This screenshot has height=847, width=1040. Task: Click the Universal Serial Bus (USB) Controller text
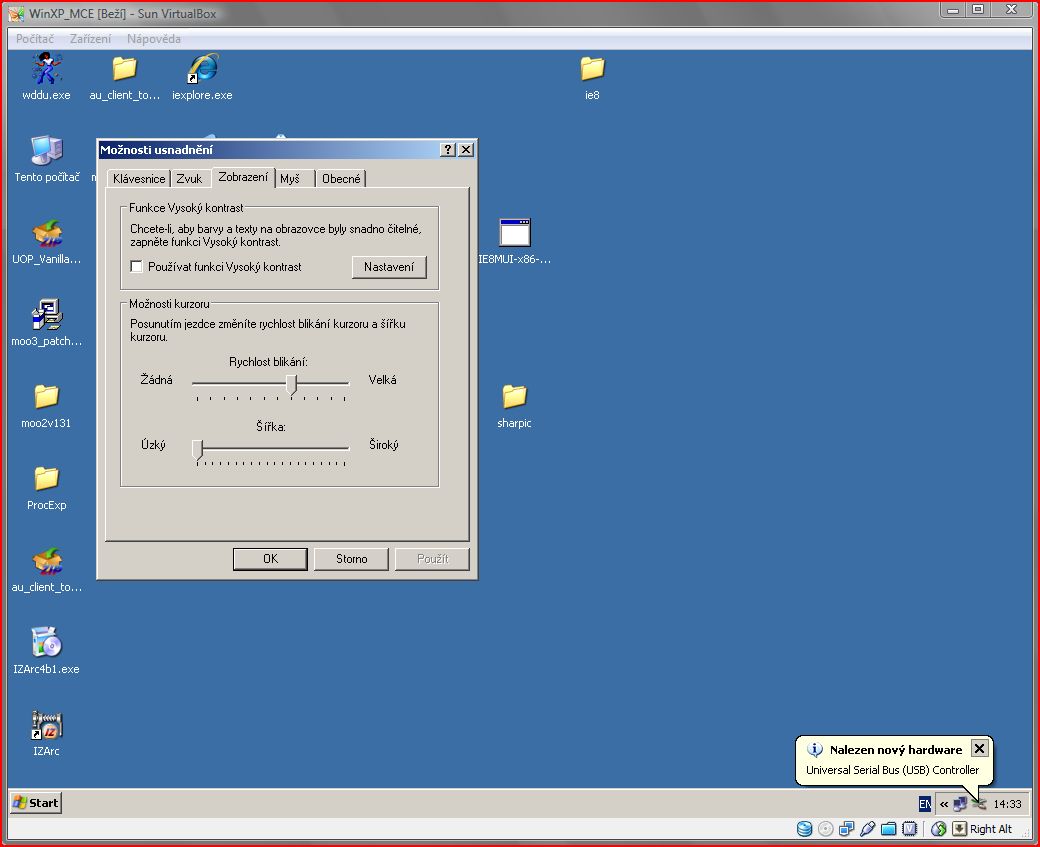pyautogui.click(x=892, y=770)
